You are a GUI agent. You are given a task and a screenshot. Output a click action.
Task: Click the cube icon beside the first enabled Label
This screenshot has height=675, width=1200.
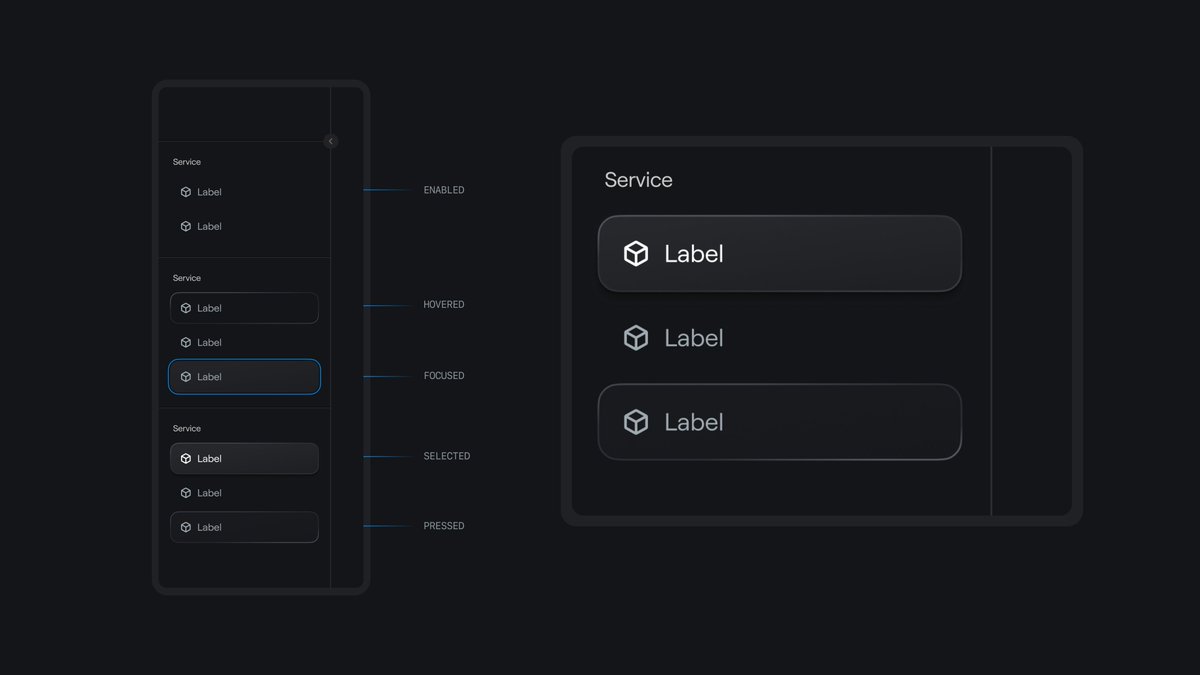click(x=186, y=192)
